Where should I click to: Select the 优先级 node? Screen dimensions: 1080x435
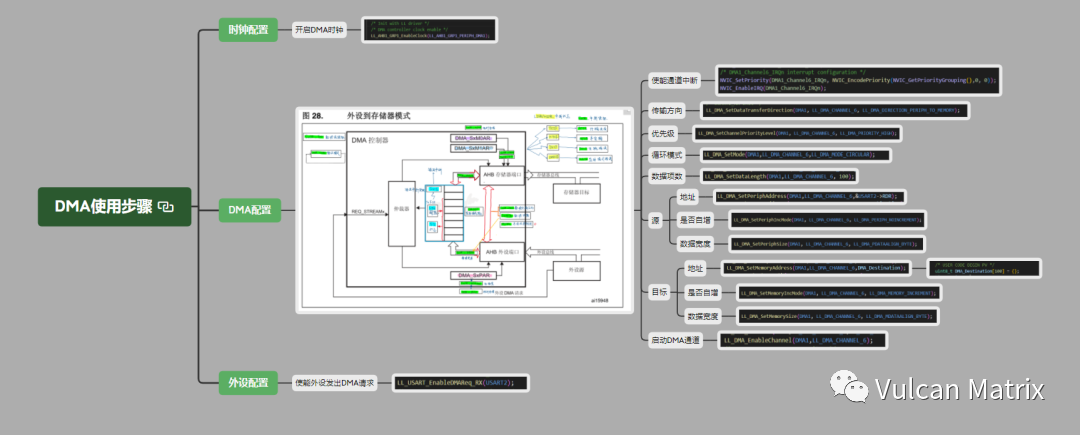click(662, 133)
